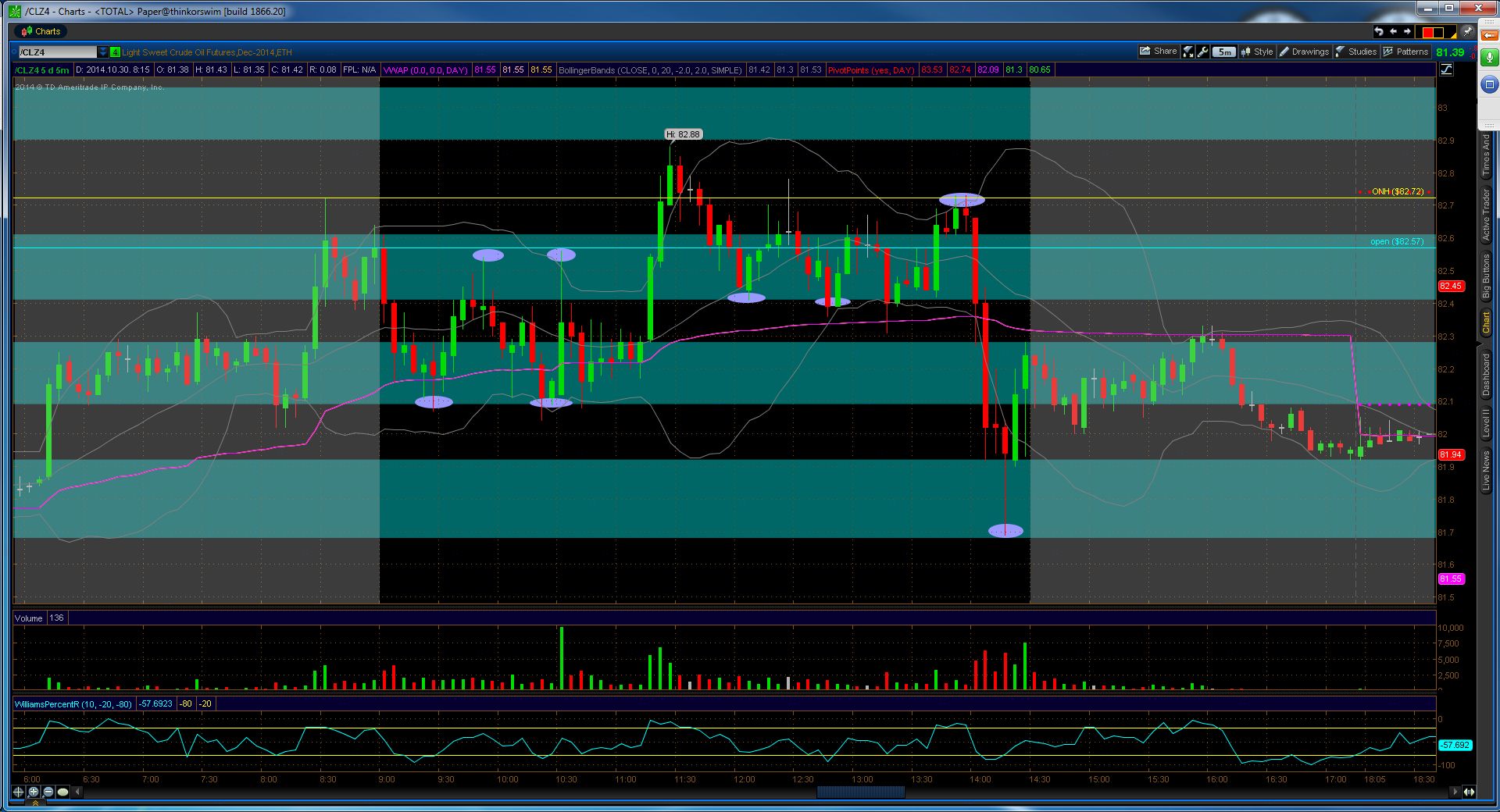Click the scroll right arrow at bottom
Screen dimensions: 1500x812
1455,792
